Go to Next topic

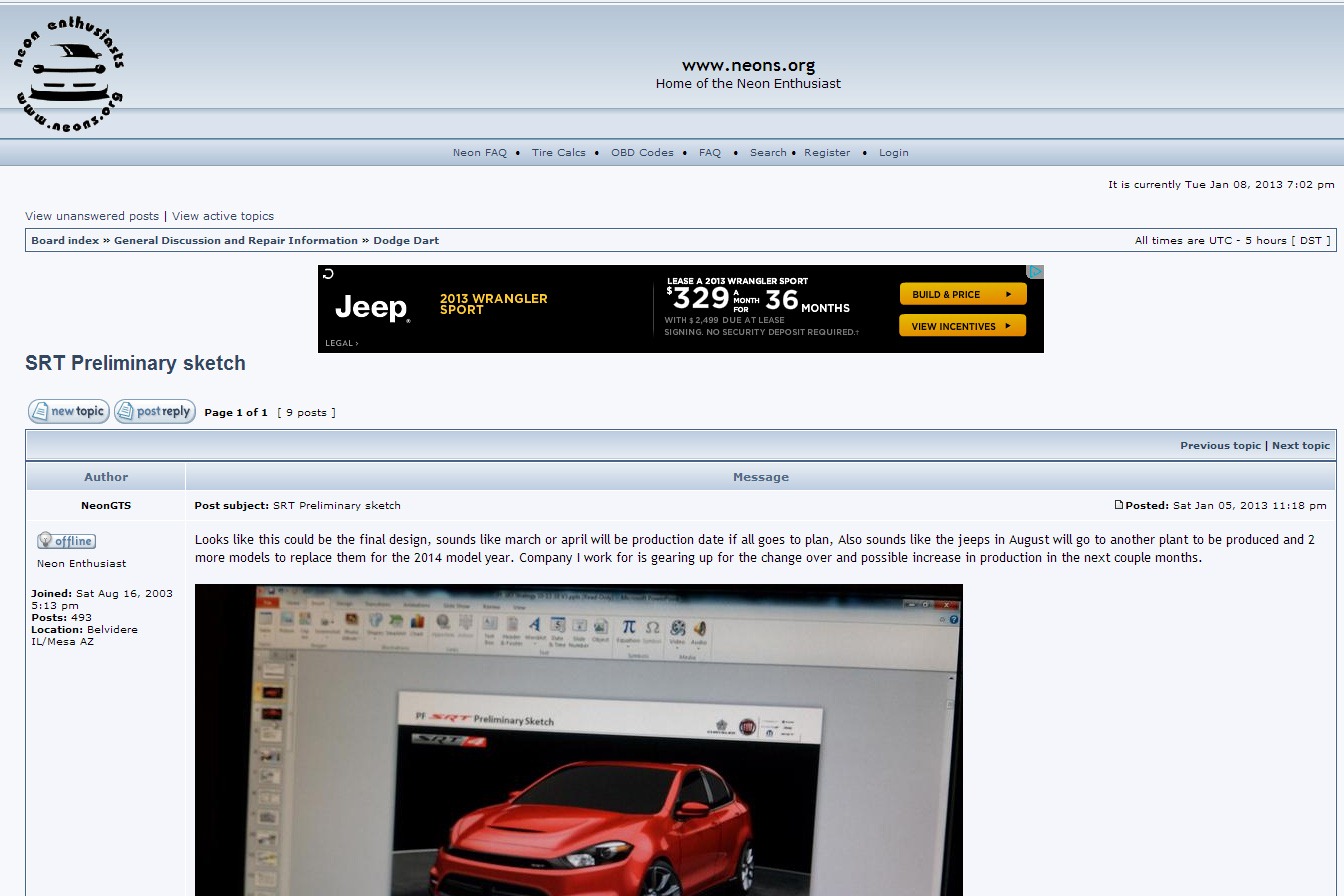[1301, 446]
